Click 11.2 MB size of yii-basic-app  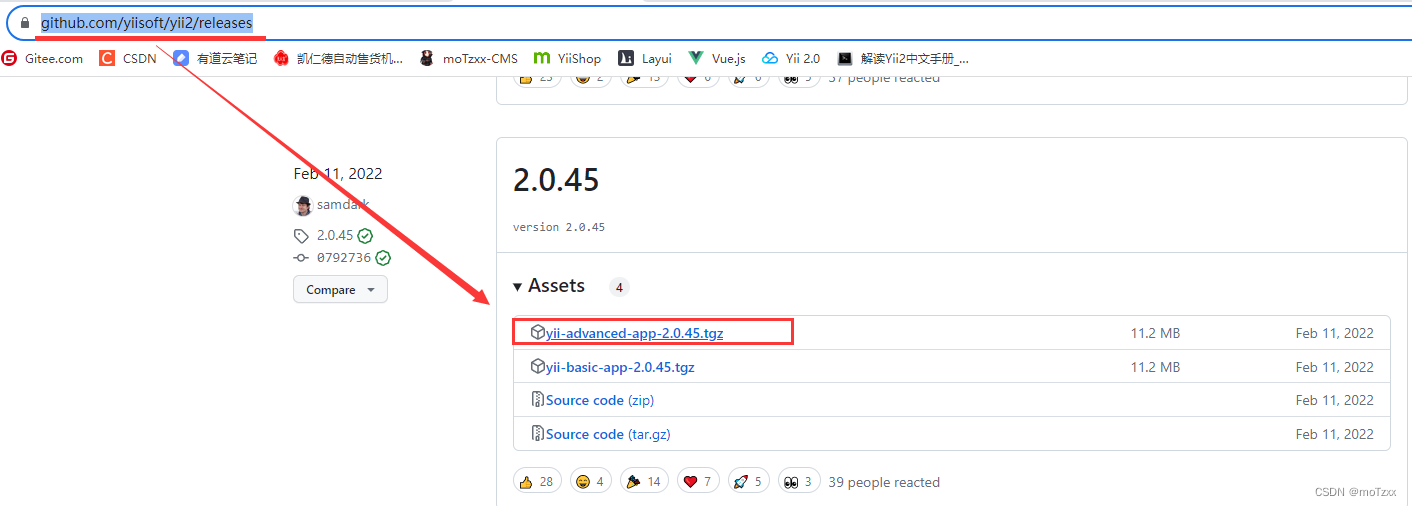click(1155, 367)
